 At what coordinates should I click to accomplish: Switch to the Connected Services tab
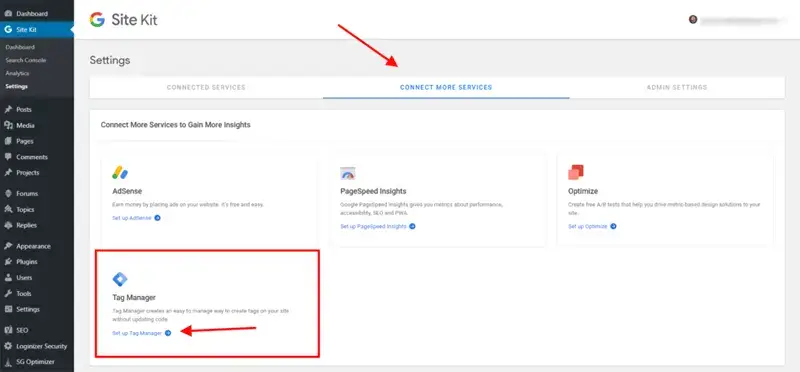(x=206, y=87)
